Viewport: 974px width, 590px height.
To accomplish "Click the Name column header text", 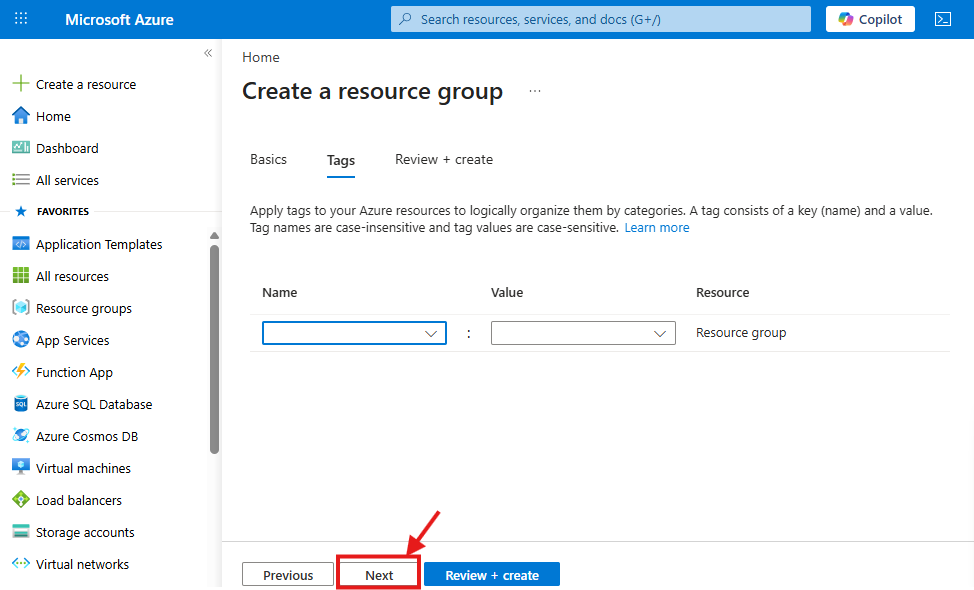I will click(280, 293).
